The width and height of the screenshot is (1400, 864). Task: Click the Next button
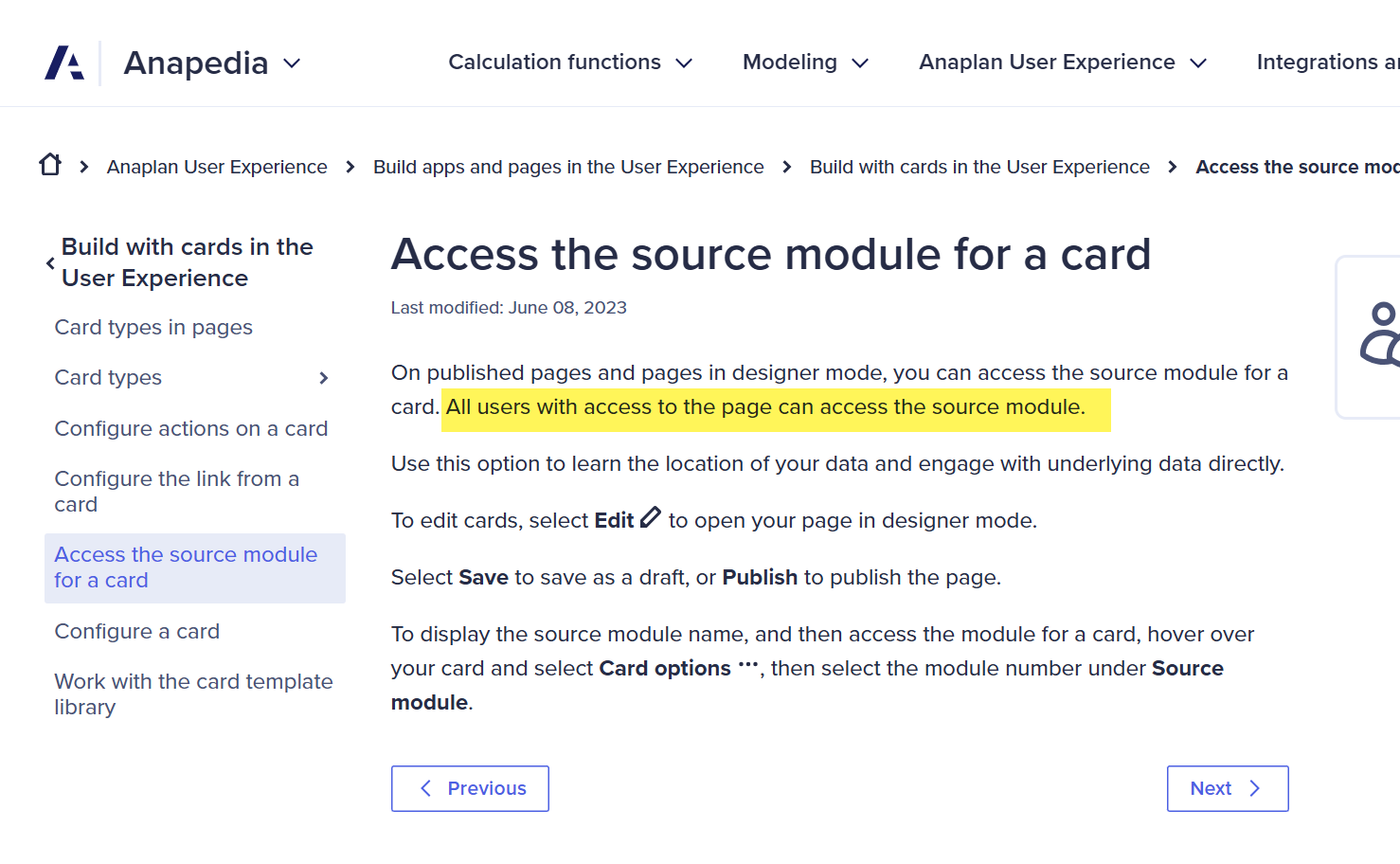1228,788
